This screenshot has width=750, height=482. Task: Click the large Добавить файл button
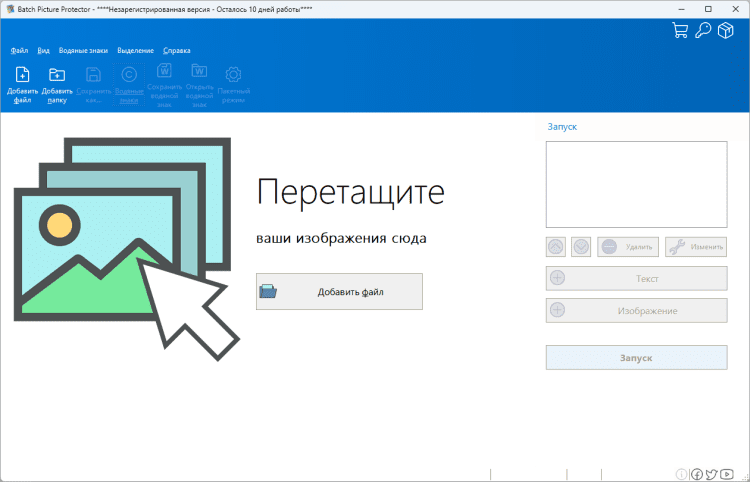point(339,292)
